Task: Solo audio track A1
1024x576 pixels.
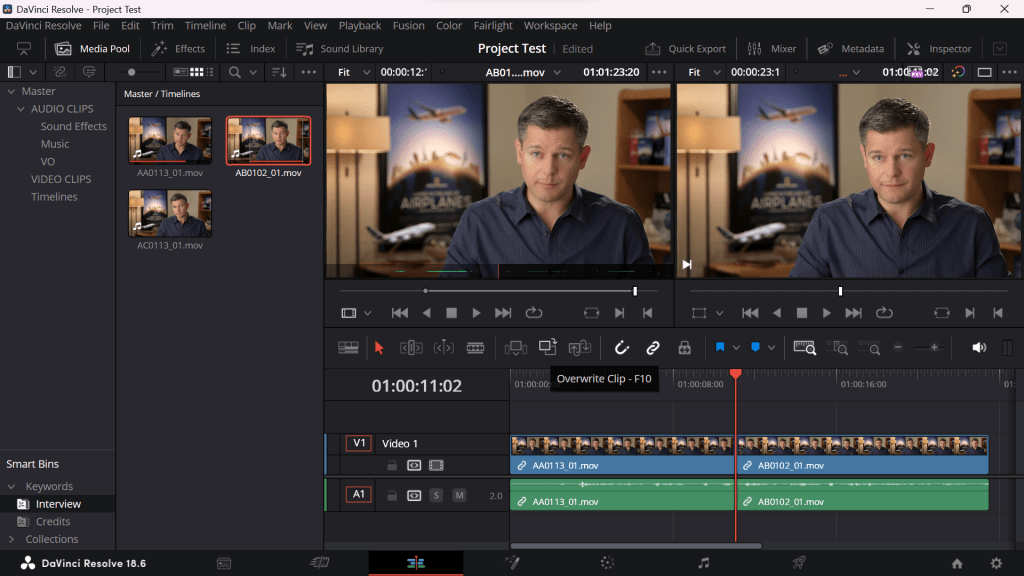Action: pyautogui.click(x=436, y=495)
